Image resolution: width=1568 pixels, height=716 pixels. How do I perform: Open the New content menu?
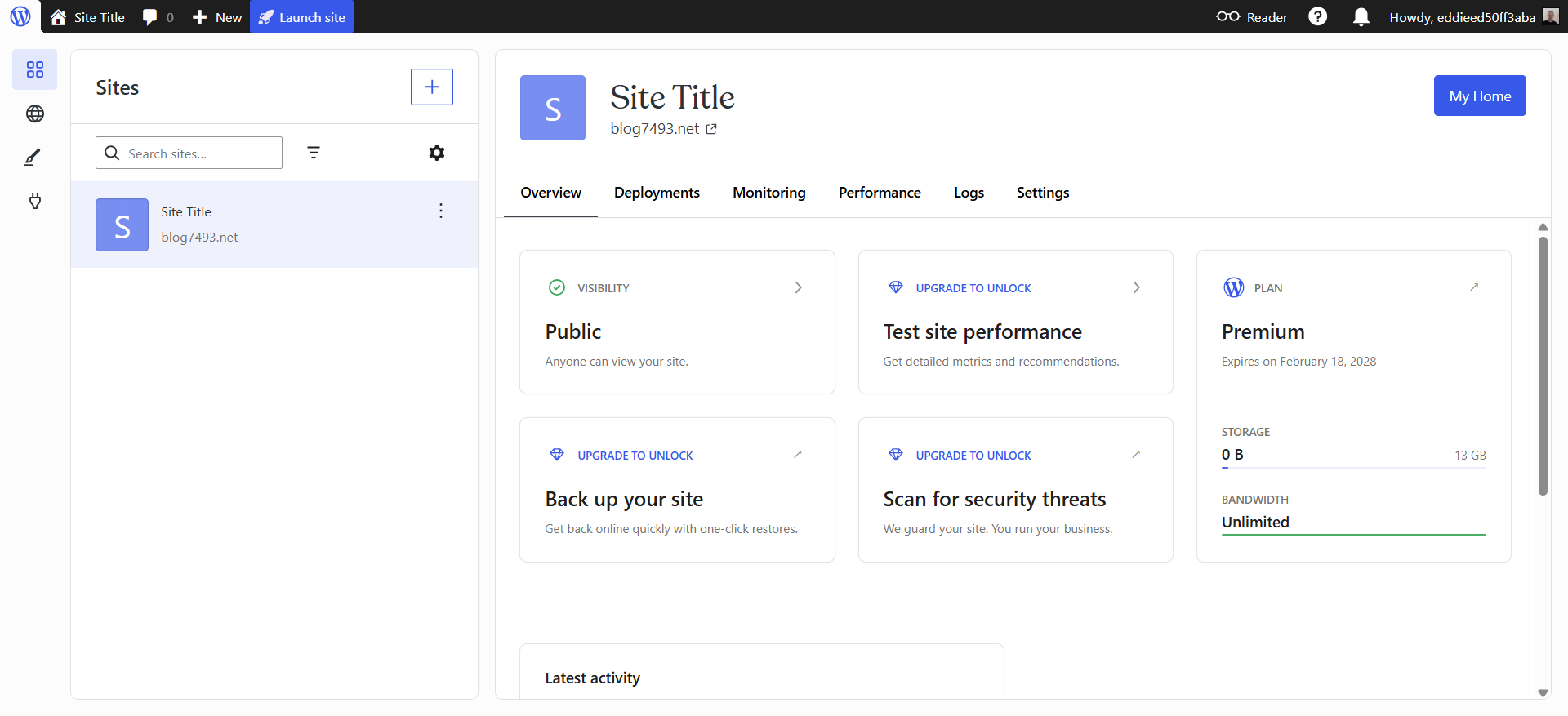216,17
